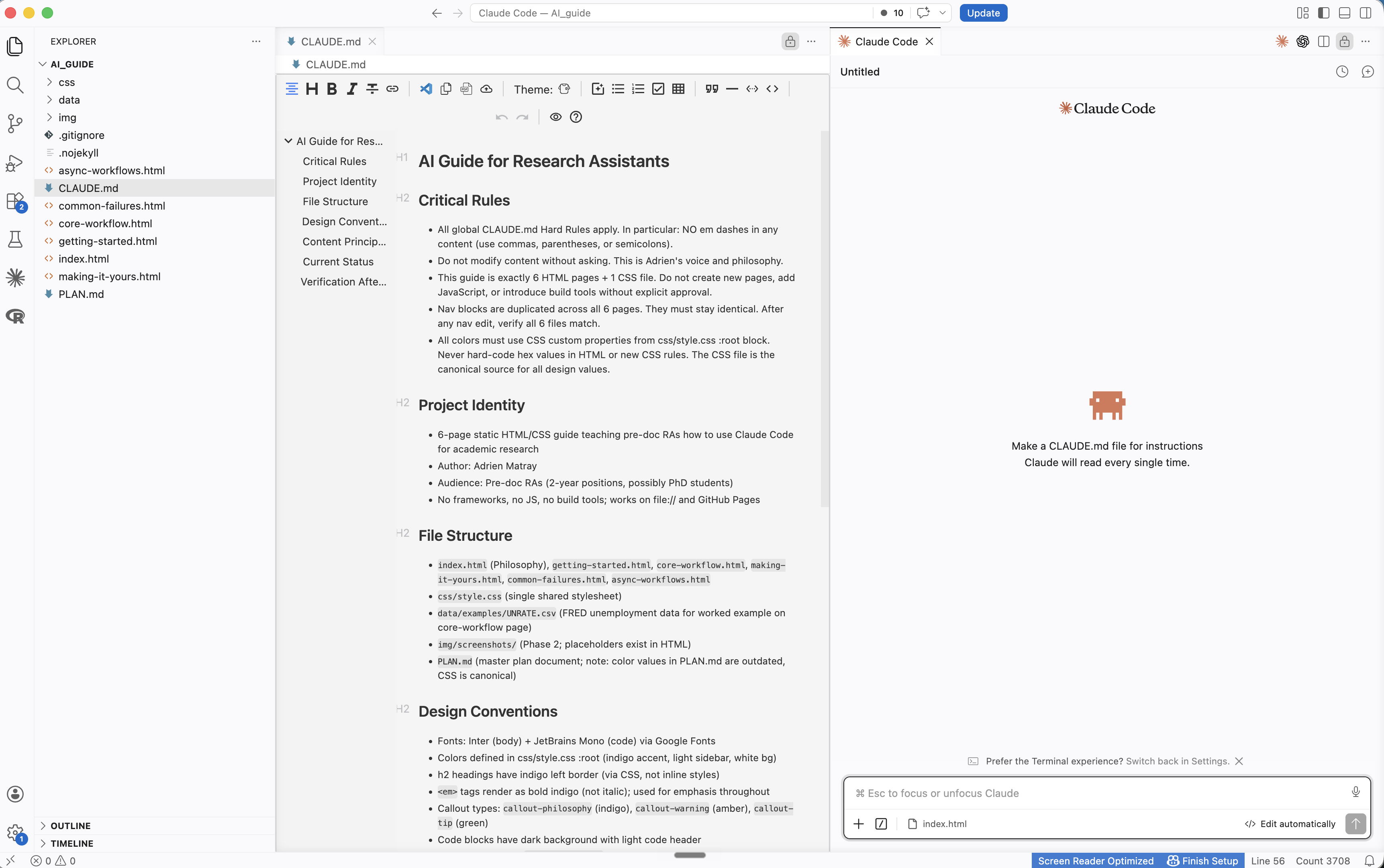Open the Search view in the activity bar
Screen dimensions: 1384x868
point(16,85)
